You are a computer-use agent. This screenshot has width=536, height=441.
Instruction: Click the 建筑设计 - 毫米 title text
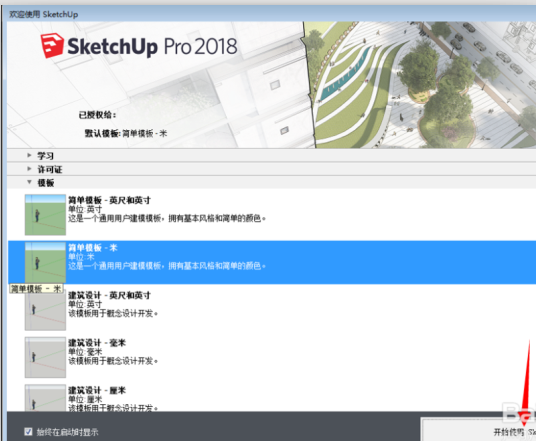(97, 343)
